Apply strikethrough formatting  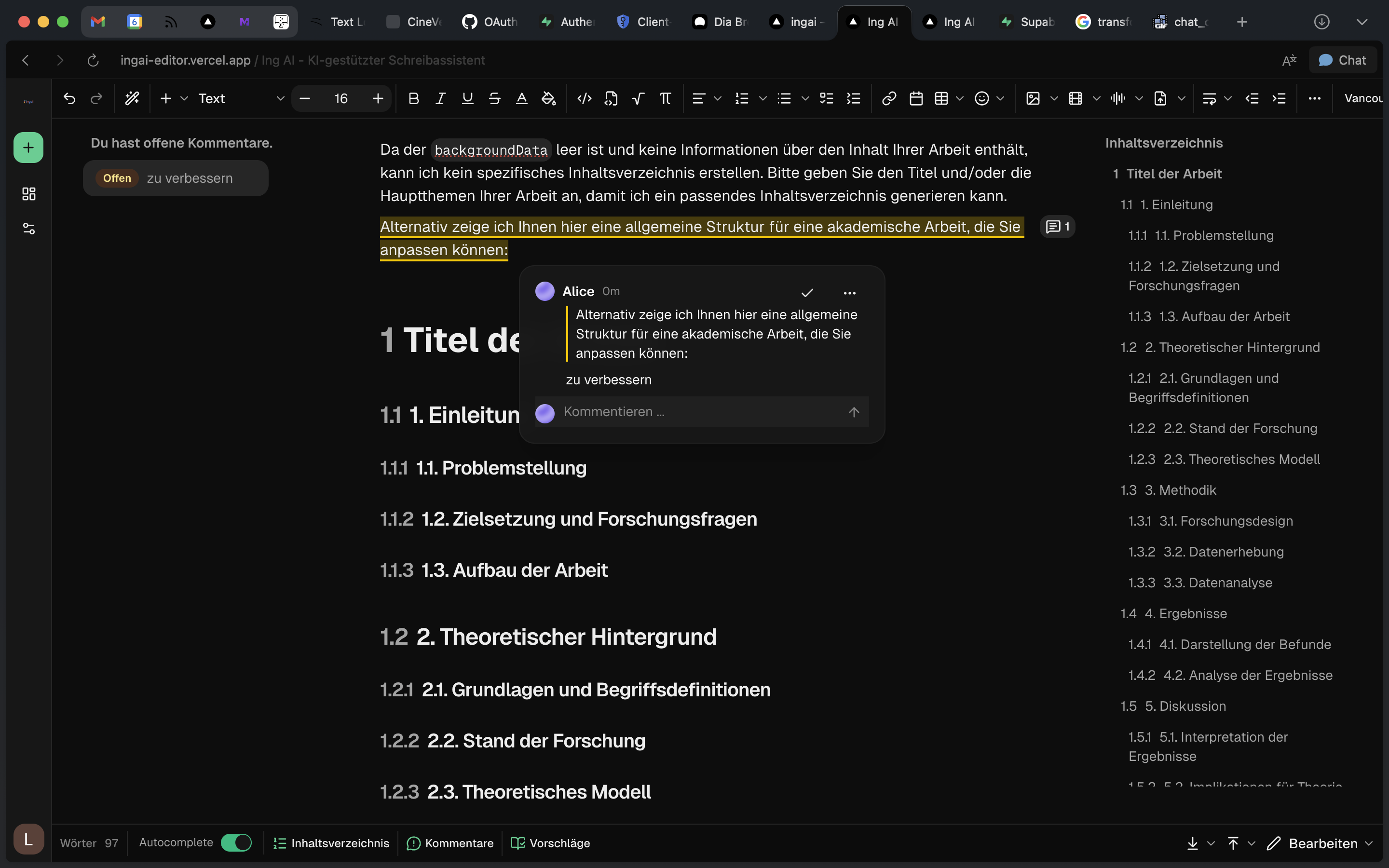[x=494, y=99]
